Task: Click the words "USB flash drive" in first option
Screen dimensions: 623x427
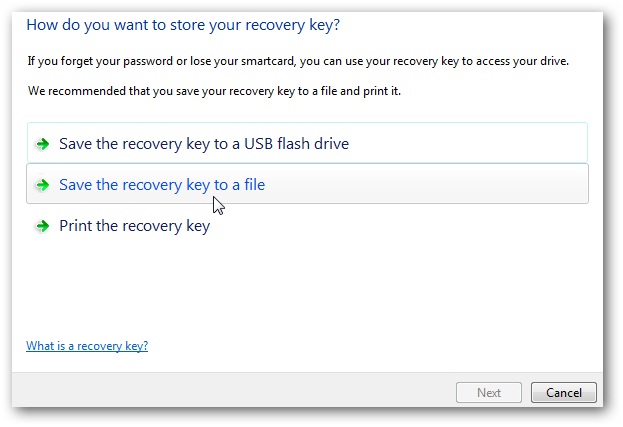Action: click(294, 144)
